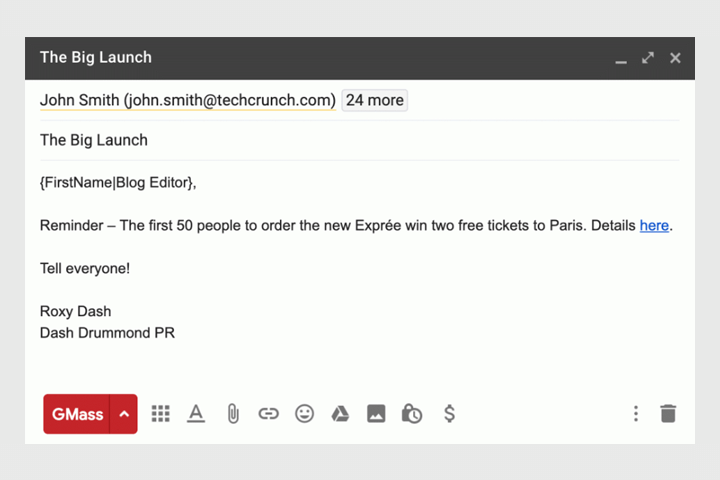Open more options three-dot menu

[x=635, y=413]
